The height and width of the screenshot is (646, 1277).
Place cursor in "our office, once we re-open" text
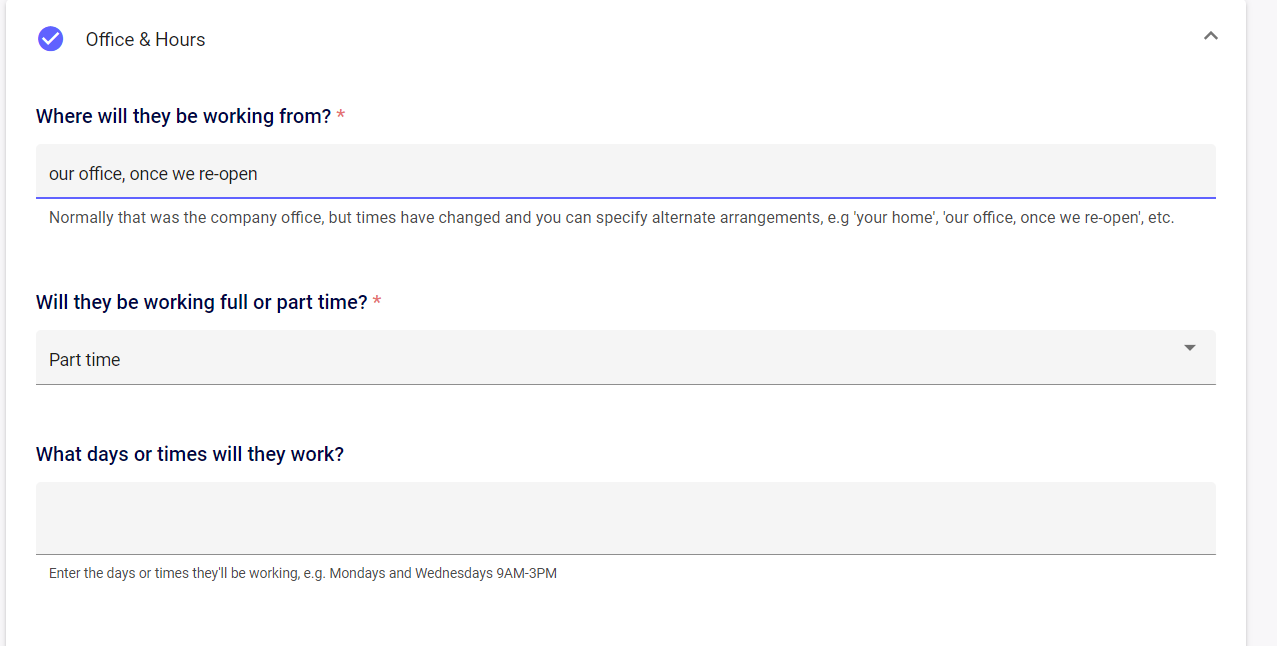tap(153, 174)
